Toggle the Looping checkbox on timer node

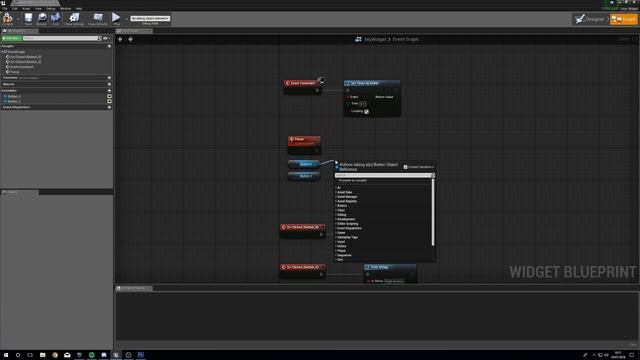pos(367,111)
